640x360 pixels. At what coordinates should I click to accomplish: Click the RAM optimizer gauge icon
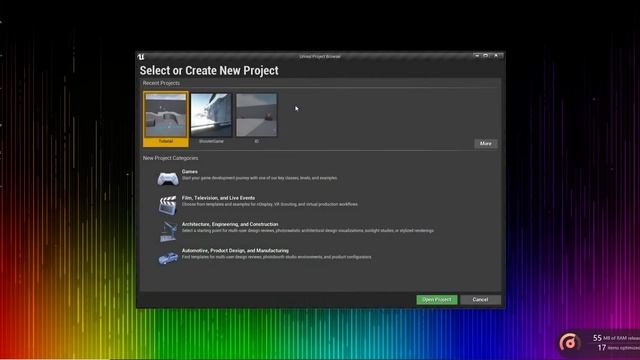pos(569,342)
